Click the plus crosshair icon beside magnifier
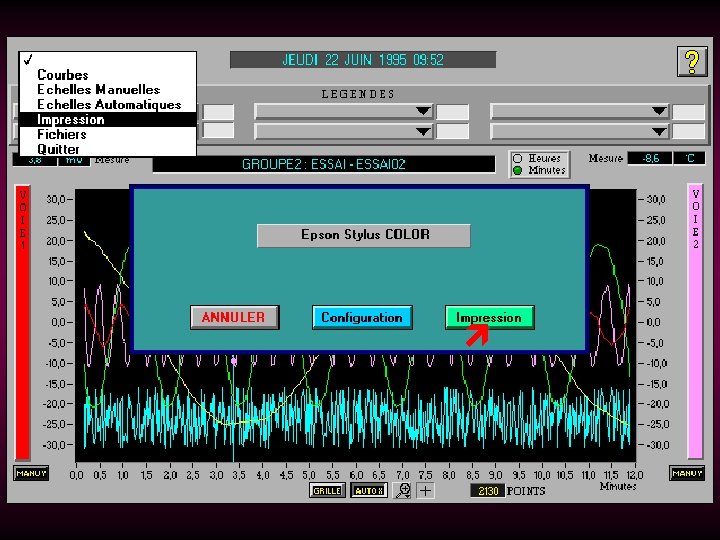The height and width of the screenshot is (540, 720). click(x=426, y=491)
